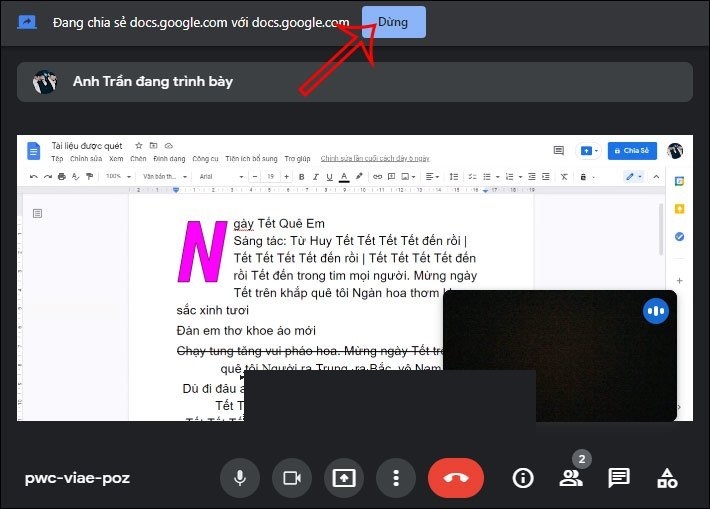The width and height of the screenshot is (710, 509).
Task: Turn off the camera
Action: coord(291,478)
